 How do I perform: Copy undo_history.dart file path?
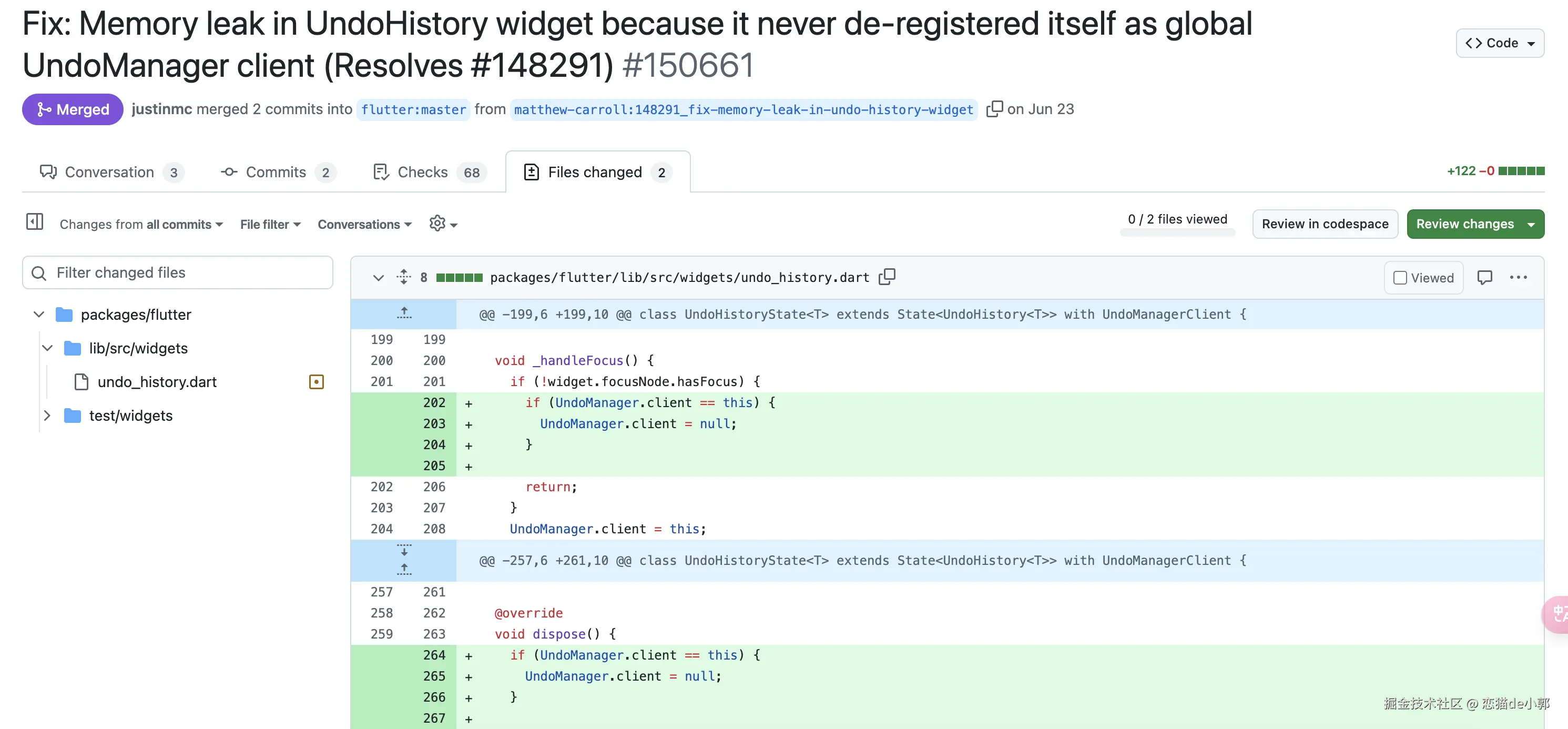click(x=887, y=277)
